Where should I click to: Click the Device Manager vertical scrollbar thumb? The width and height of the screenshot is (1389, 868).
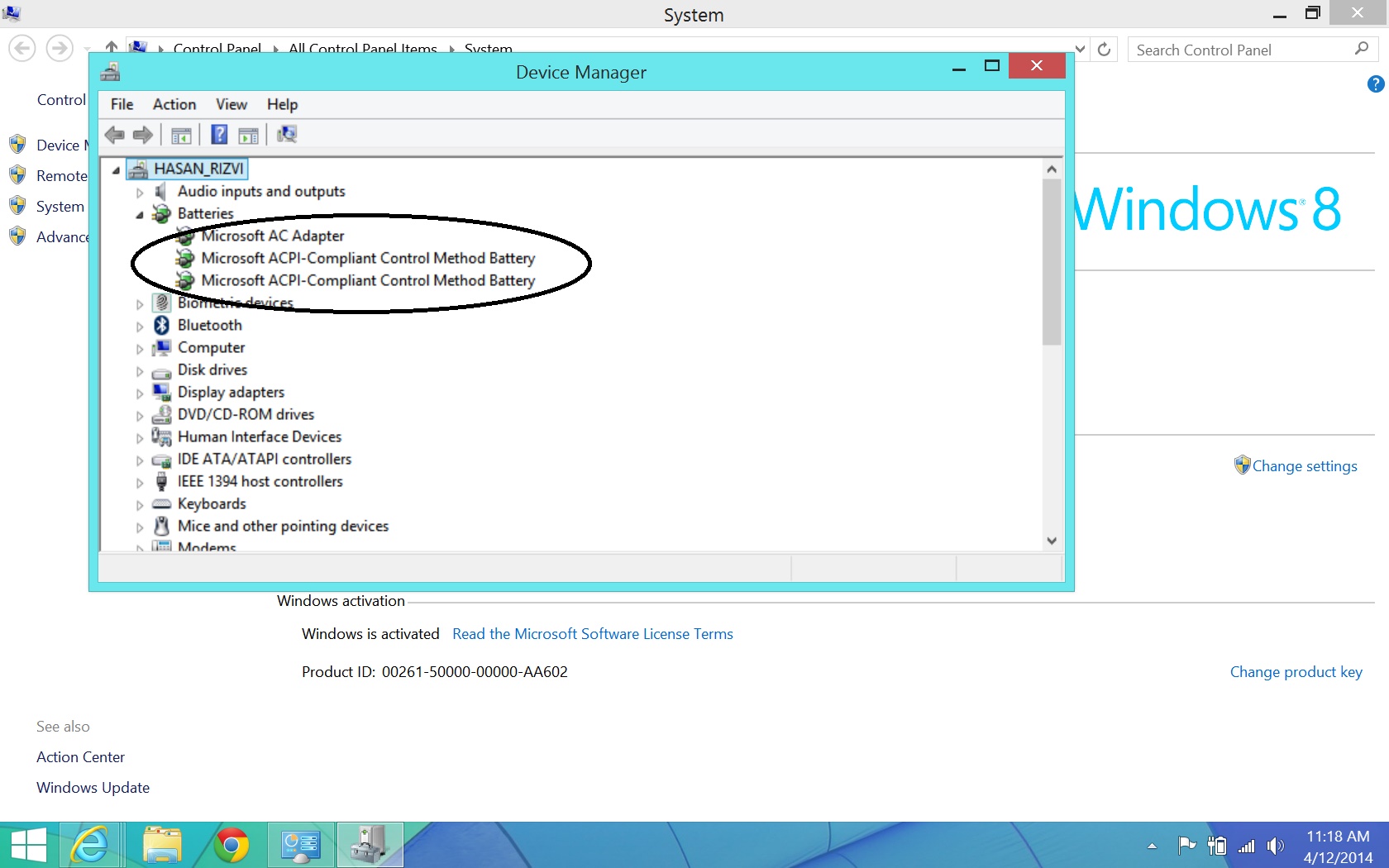click(x=1052, y=262)
